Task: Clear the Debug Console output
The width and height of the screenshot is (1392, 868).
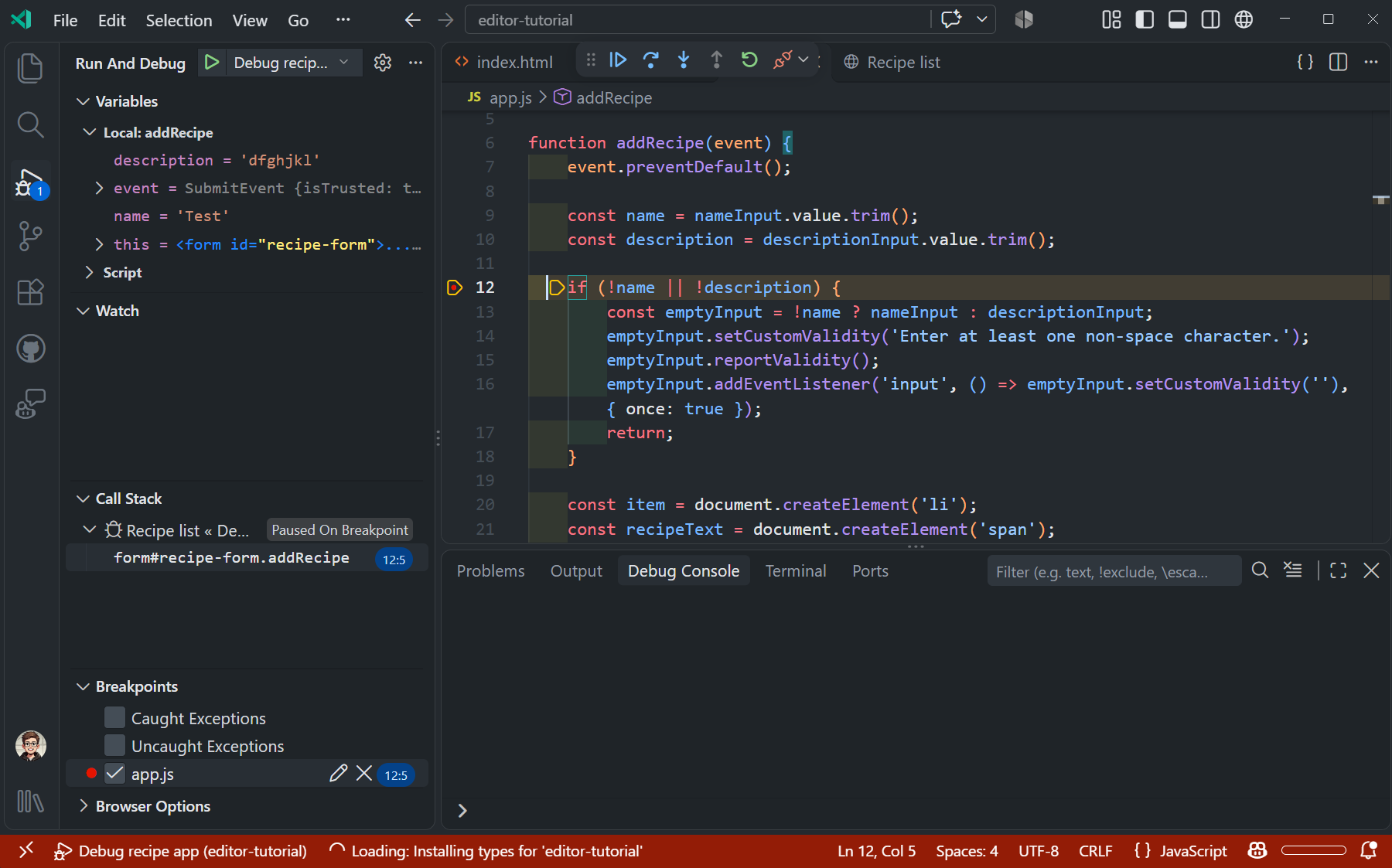Action: click(1293, 570)
